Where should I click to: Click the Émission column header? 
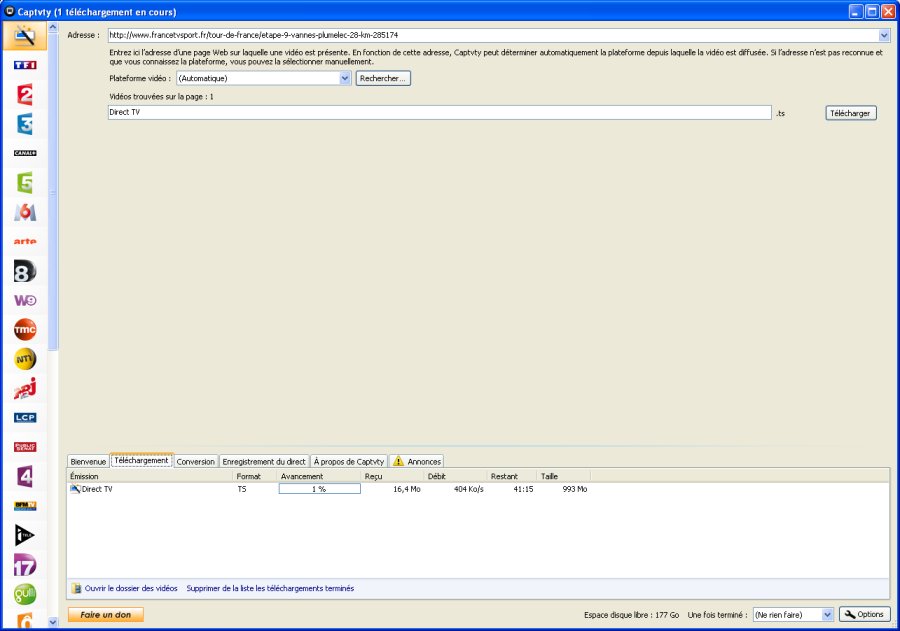(x=150, y=476)
